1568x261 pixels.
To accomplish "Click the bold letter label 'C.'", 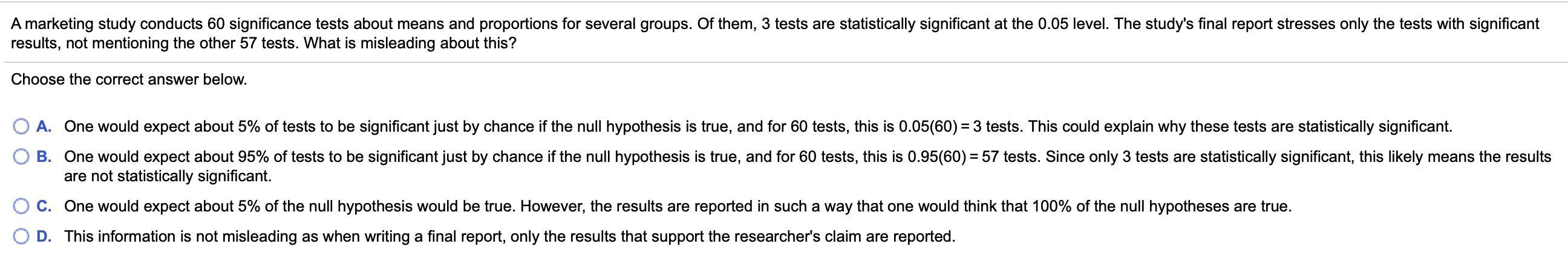I will (44, 206).
